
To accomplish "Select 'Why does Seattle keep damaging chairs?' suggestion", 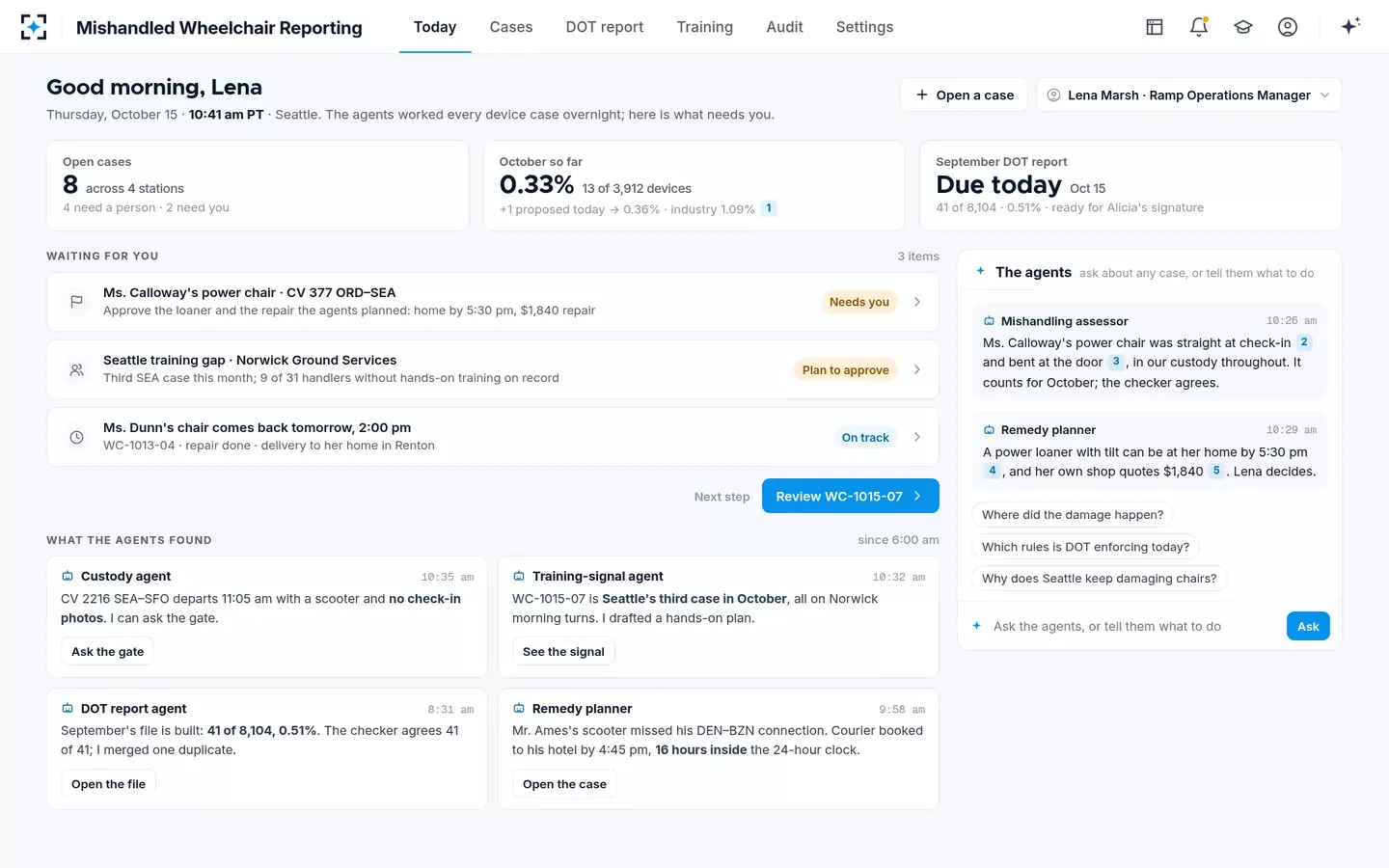I will 1100,578.
